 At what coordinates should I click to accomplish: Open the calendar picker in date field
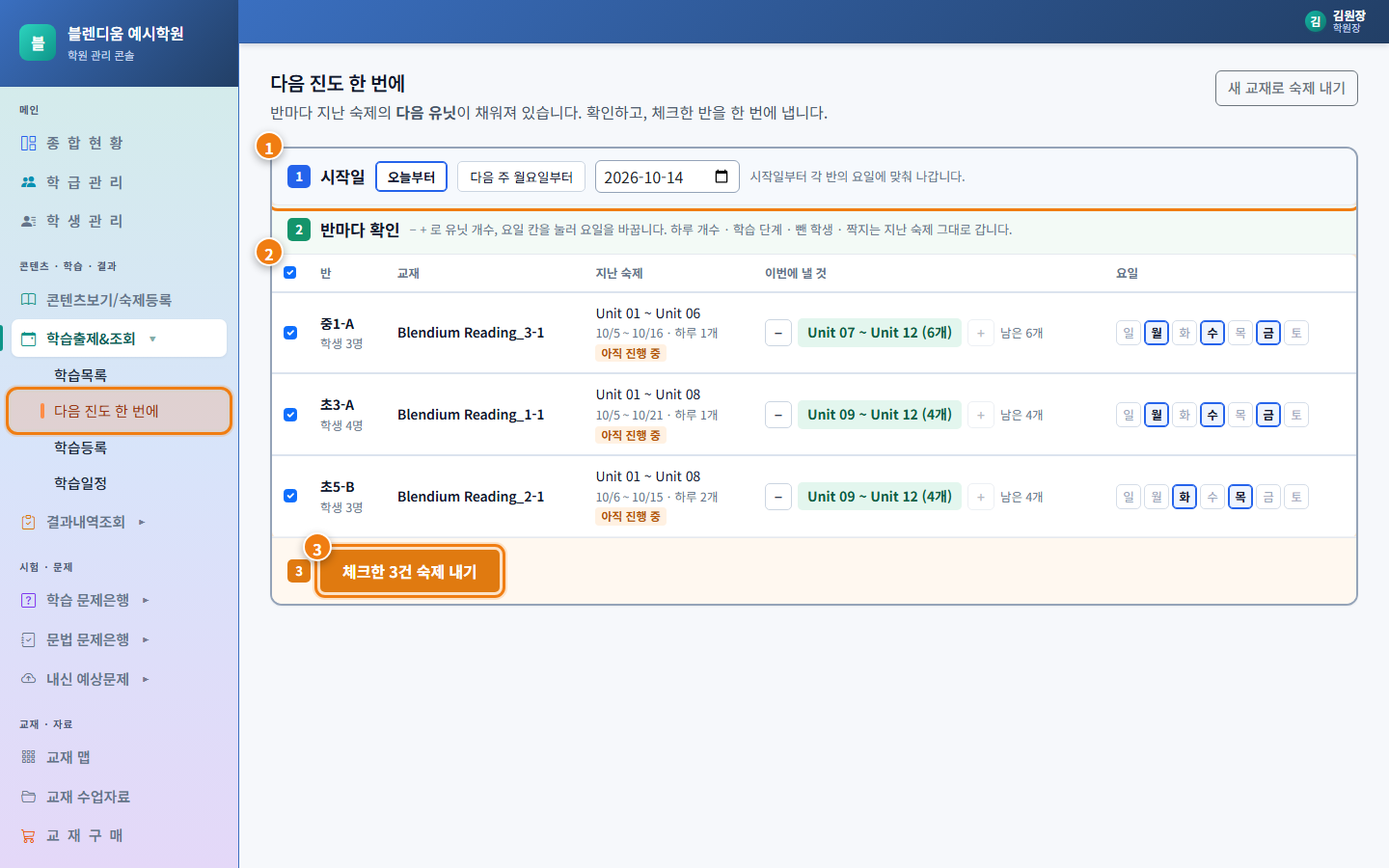(722, 176)
